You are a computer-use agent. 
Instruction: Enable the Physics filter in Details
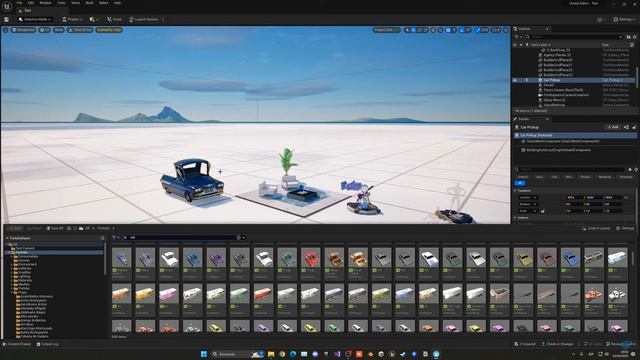click(585, 177)
